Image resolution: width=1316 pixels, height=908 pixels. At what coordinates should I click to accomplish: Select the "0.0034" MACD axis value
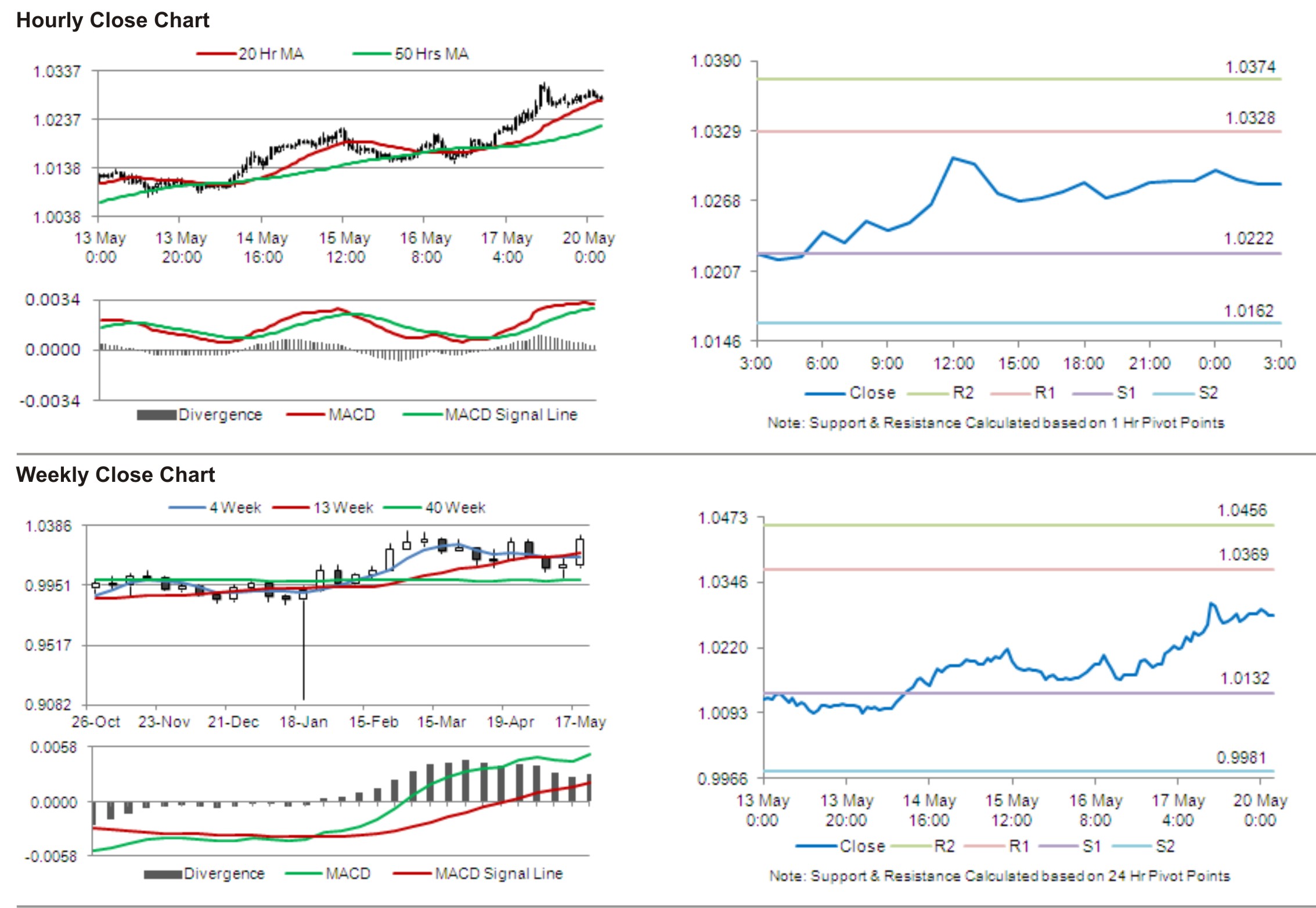pyautogui.click(x=52, y=300)
